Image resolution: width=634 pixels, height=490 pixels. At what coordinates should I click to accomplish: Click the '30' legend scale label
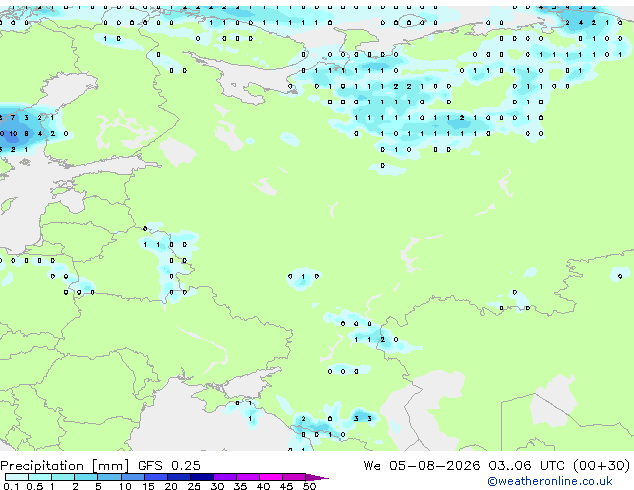217,486
